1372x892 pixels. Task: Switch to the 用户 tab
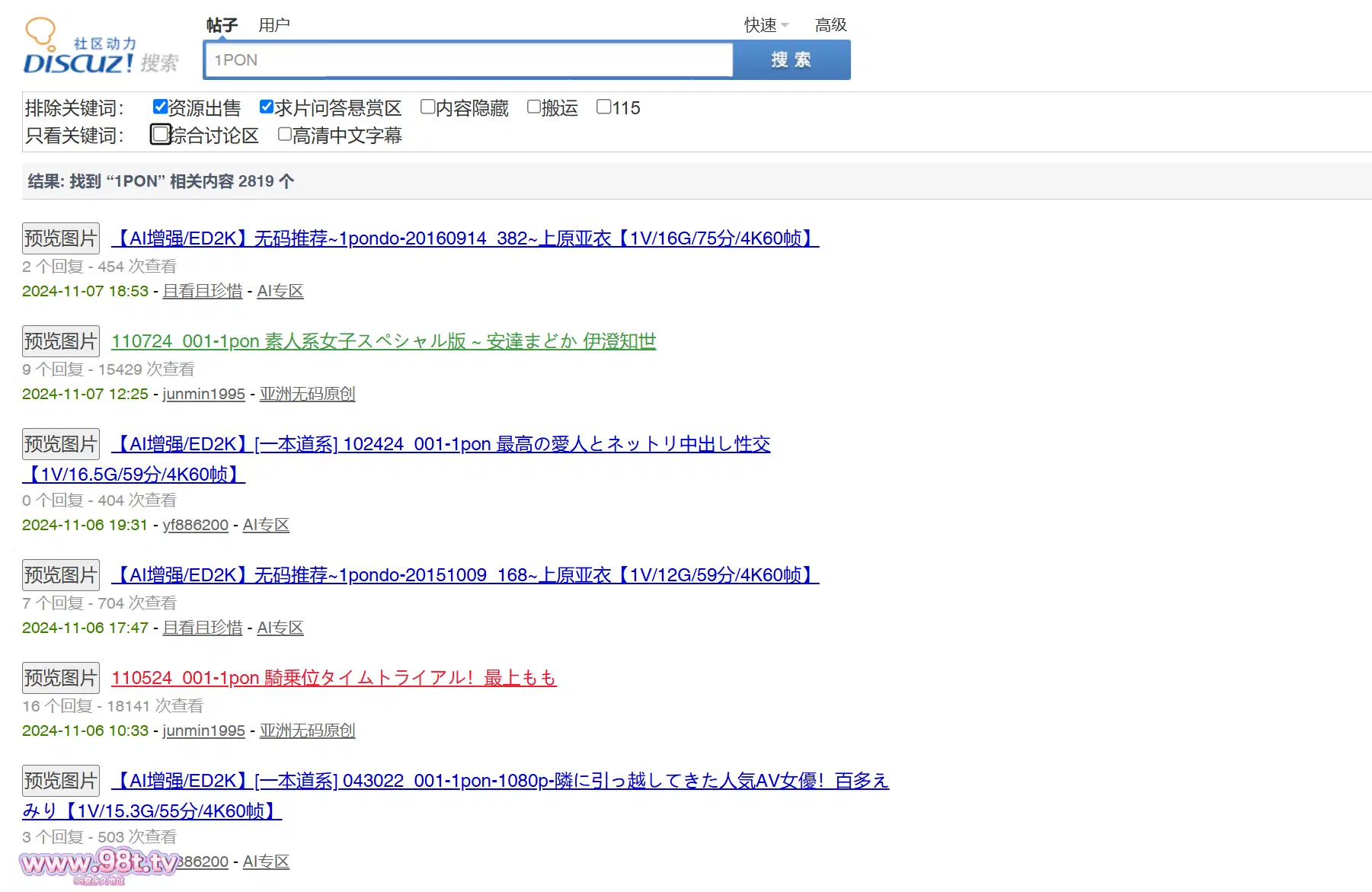pyautogui.click(x=274, y=25)
